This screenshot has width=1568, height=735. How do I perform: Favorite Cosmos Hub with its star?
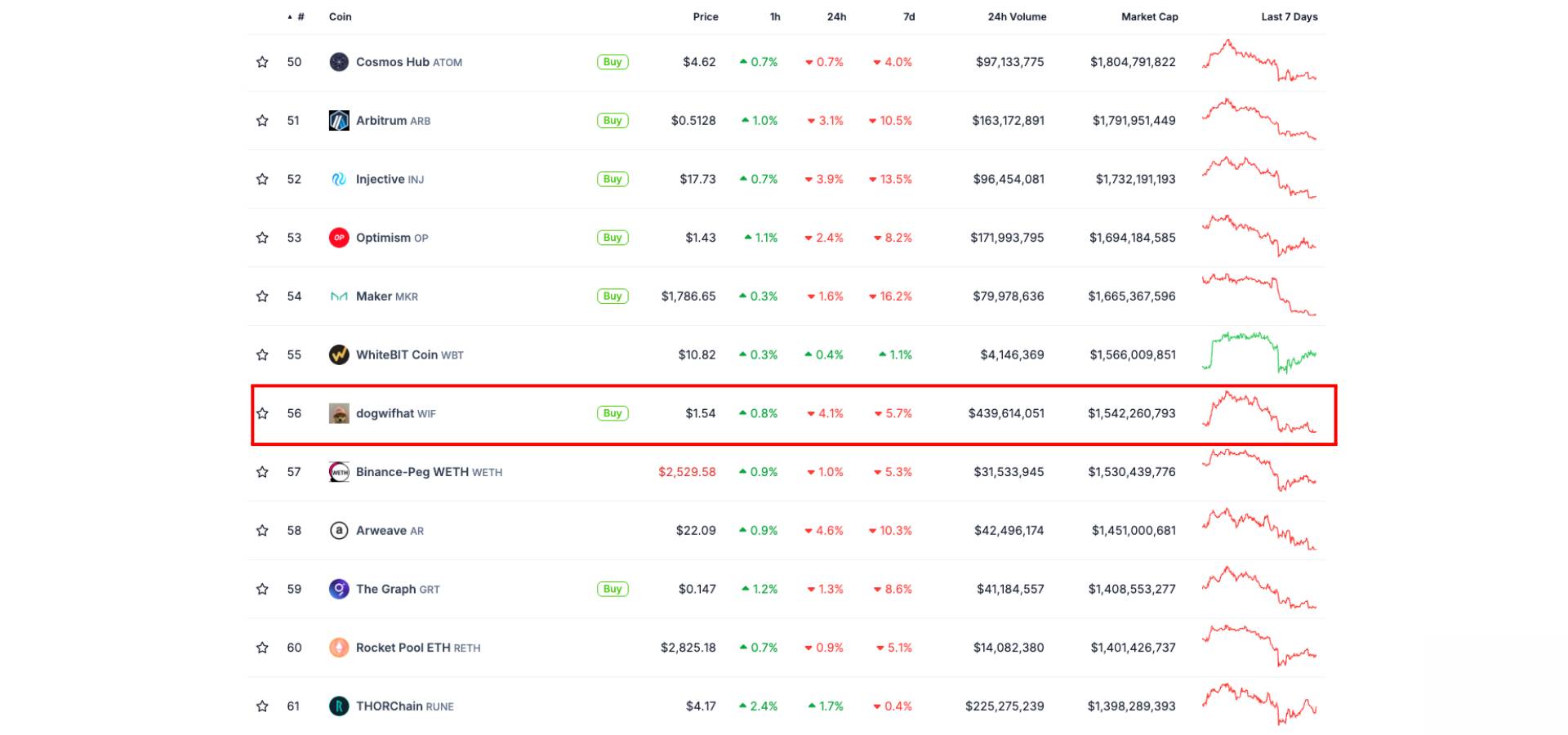pos(262,62)
